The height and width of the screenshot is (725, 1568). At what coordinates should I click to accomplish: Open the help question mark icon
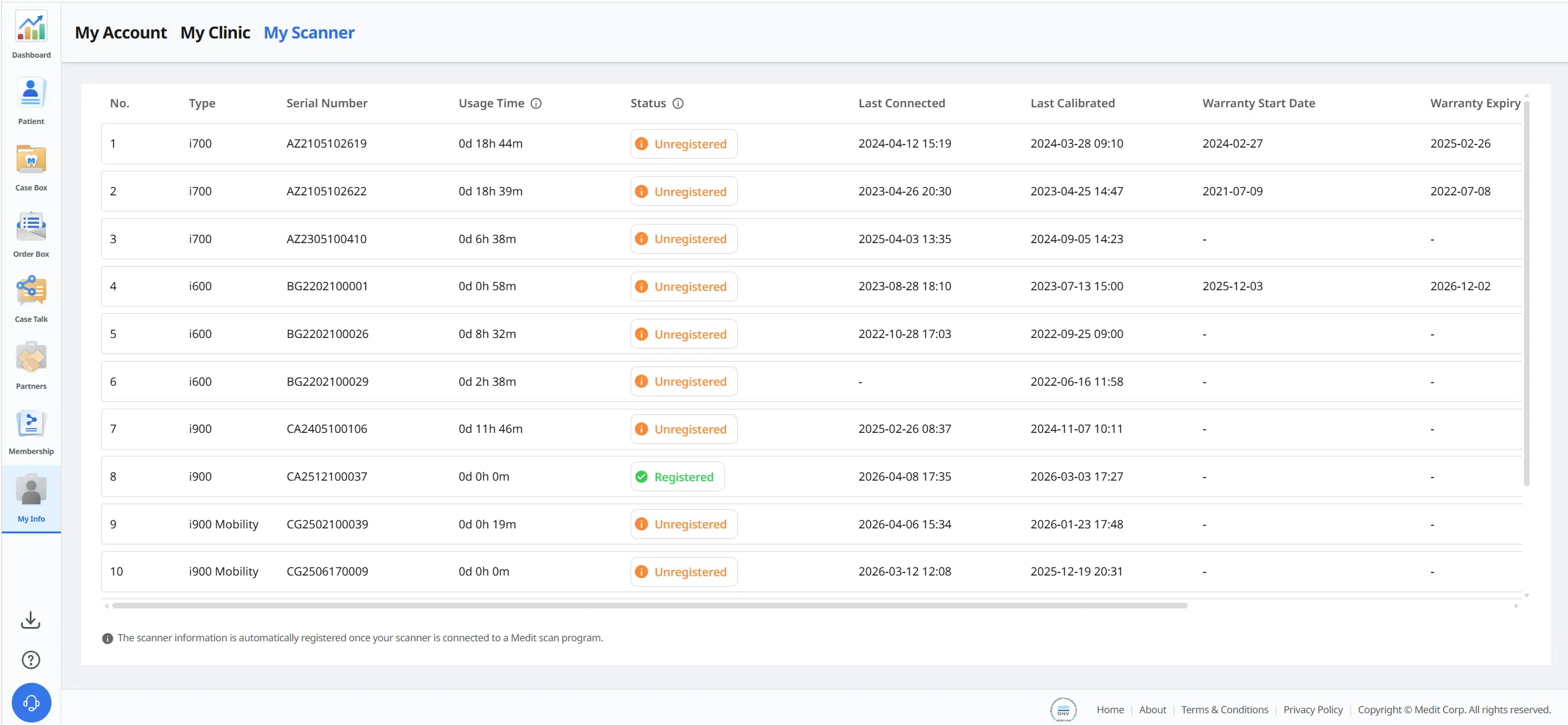pyautogui.click(x=31, y=660)
